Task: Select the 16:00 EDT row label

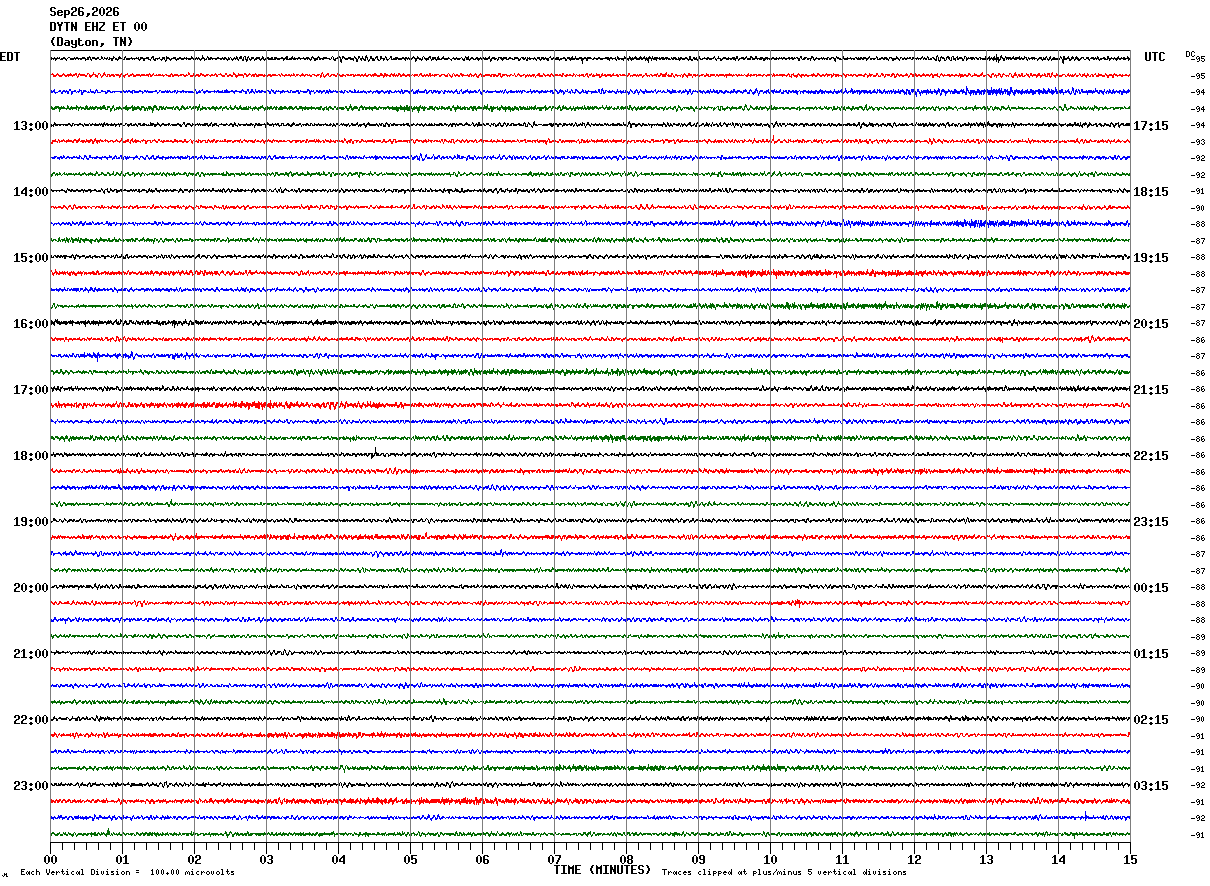Action: tap(31, 324)
